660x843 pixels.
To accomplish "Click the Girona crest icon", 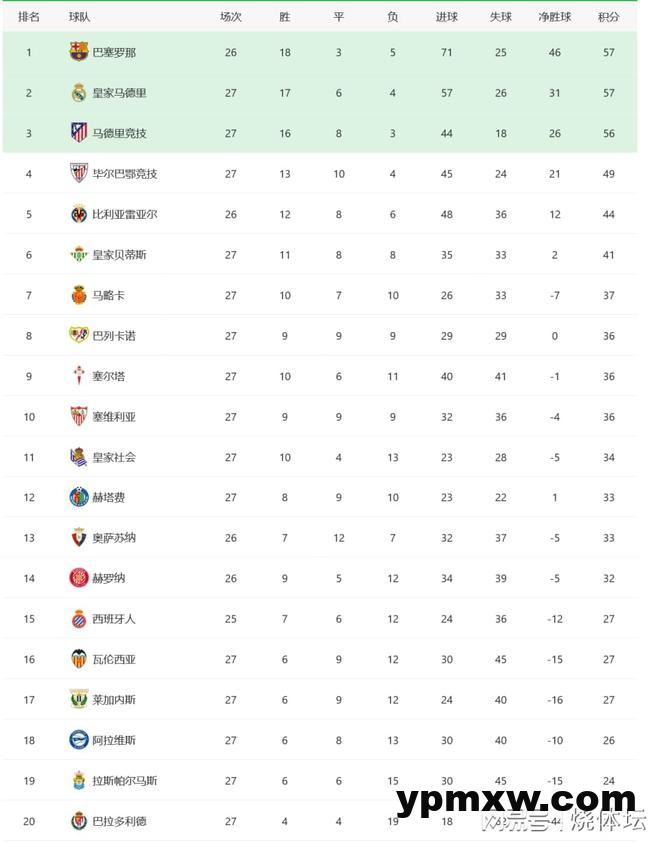I will [x=79, y=578].
